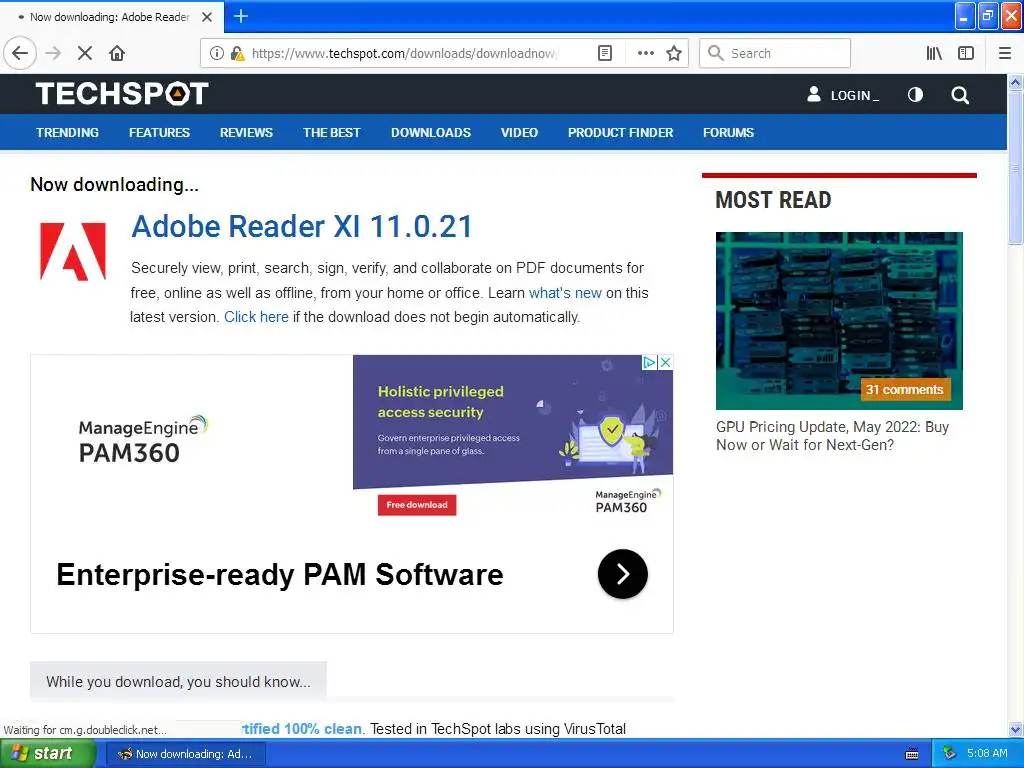Open the browser home page icon
The image size is (1024, 768).
coord(116,53)
